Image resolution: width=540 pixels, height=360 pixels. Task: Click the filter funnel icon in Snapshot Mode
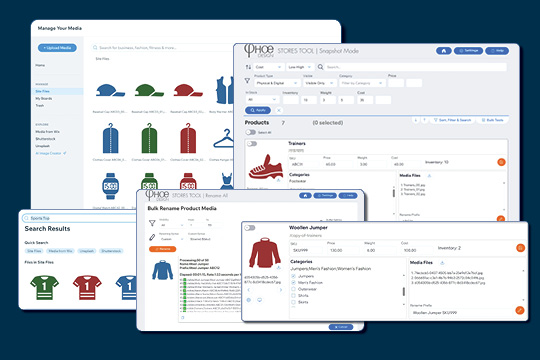(247, 81)
